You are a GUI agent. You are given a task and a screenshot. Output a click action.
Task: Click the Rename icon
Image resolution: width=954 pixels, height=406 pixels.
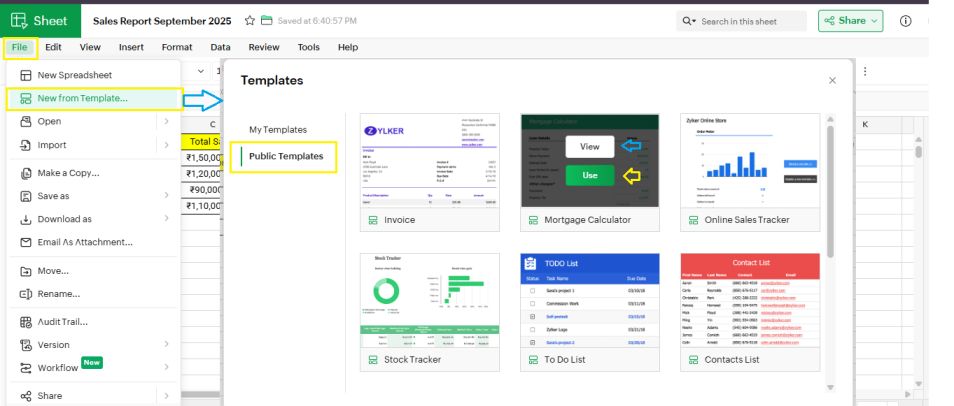pos(26,294)
